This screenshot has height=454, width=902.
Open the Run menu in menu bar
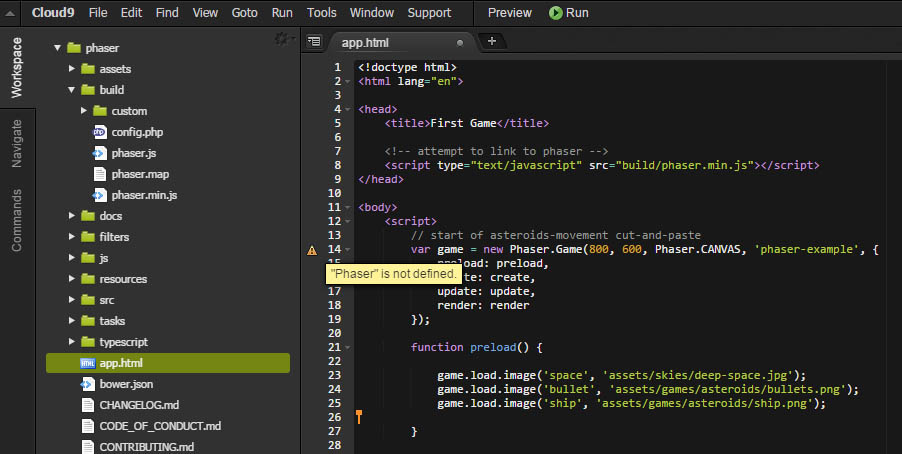point(282,13)
